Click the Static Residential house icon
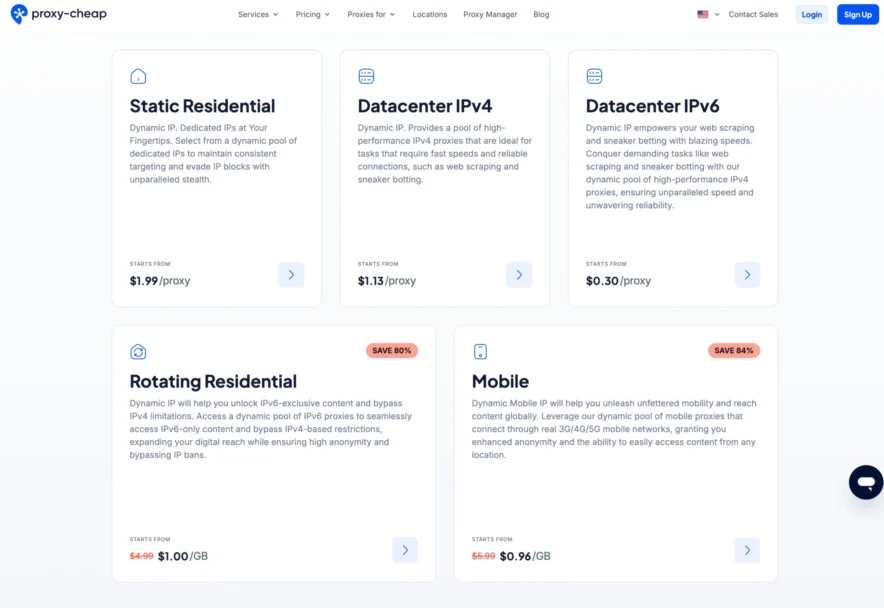Image resolution: width=884 pixels, height=608 pixels. (x=137, y=76)
